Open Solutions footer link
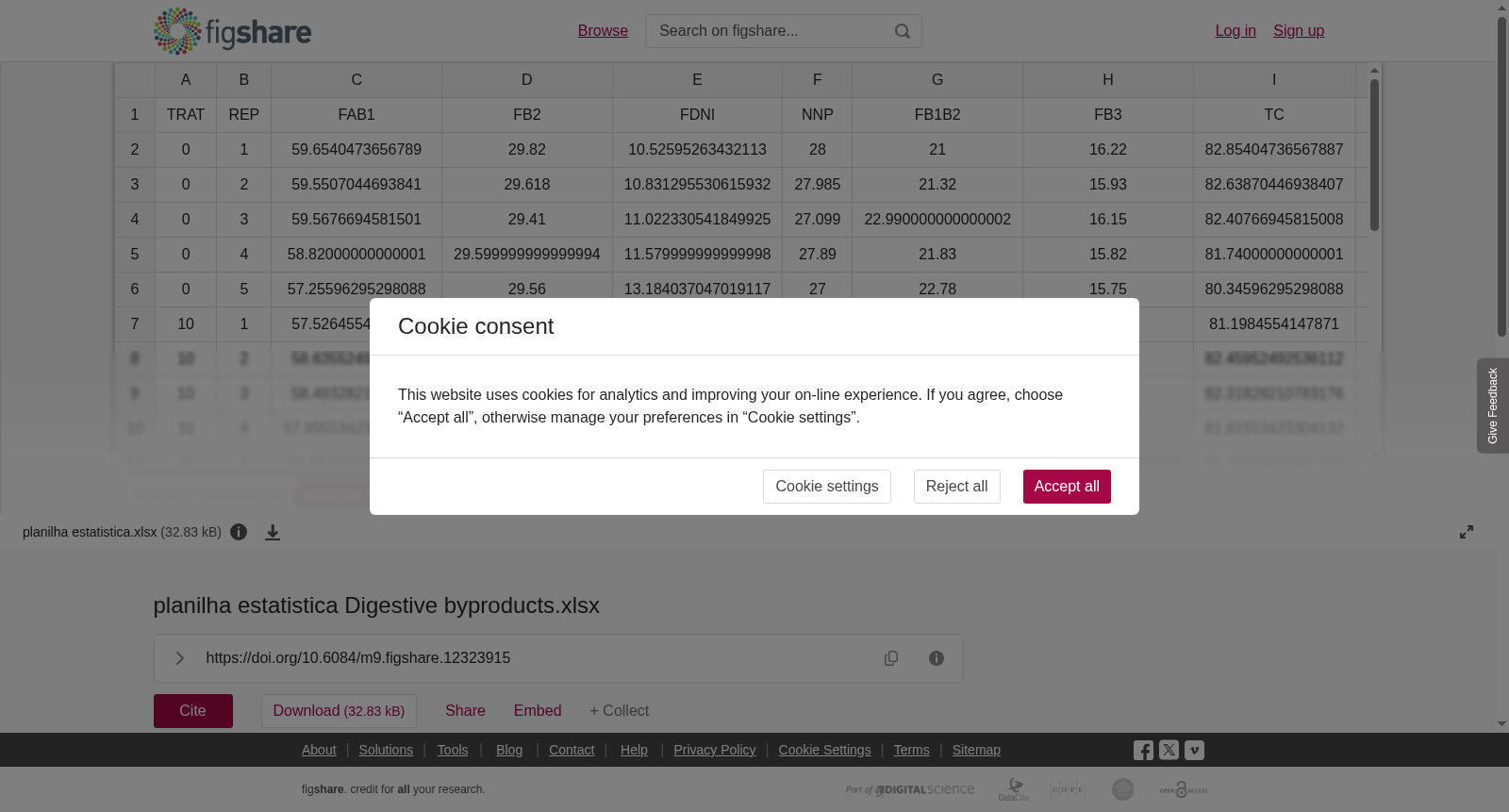1509x812 pixels. tap(386, 750)
